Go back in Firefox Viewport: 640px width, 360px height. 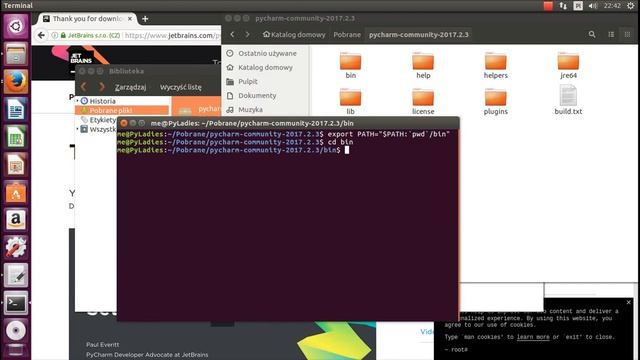(41, 36)
